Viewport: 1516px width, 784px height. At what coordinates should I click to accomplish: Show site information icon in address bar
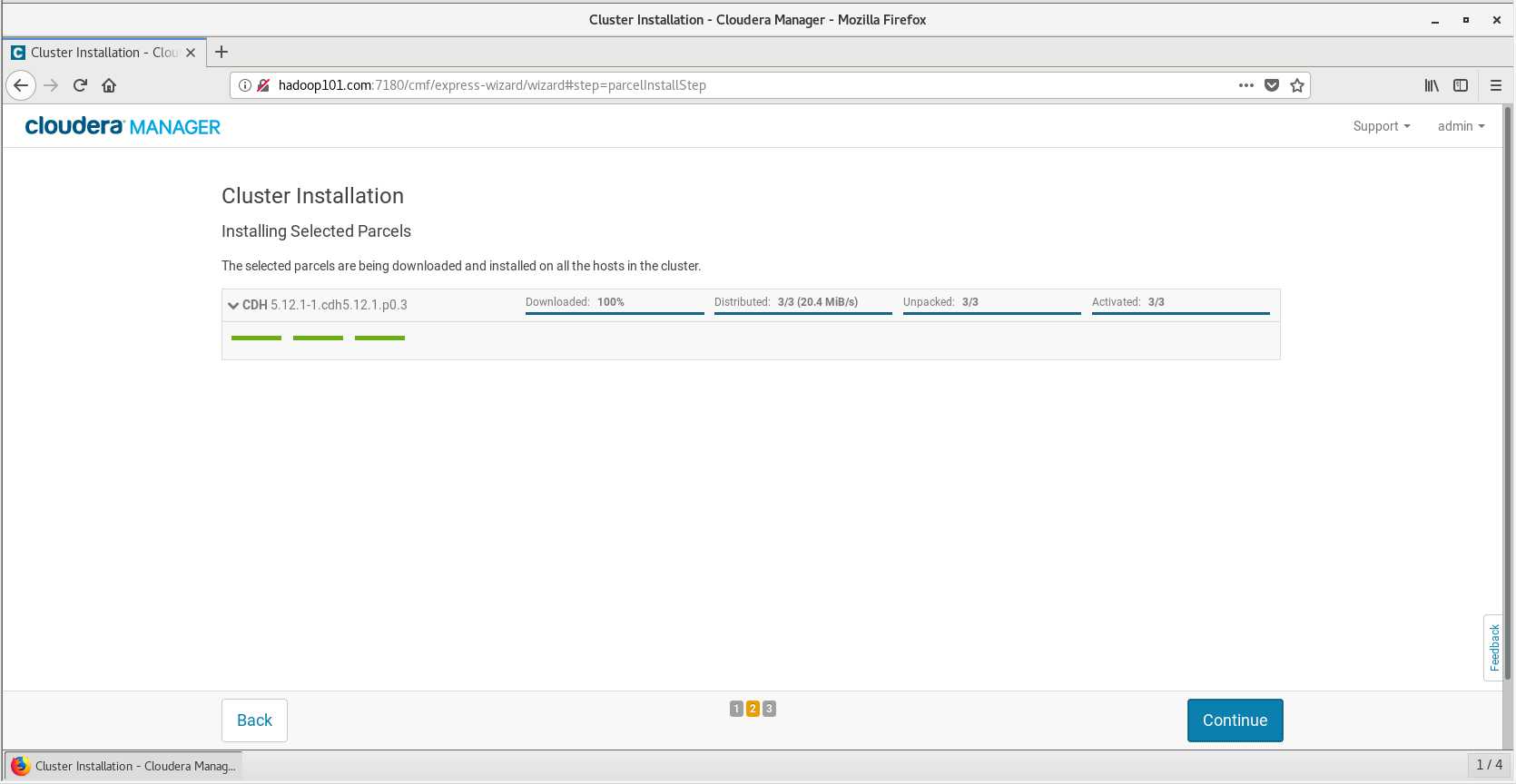[244, 85]
